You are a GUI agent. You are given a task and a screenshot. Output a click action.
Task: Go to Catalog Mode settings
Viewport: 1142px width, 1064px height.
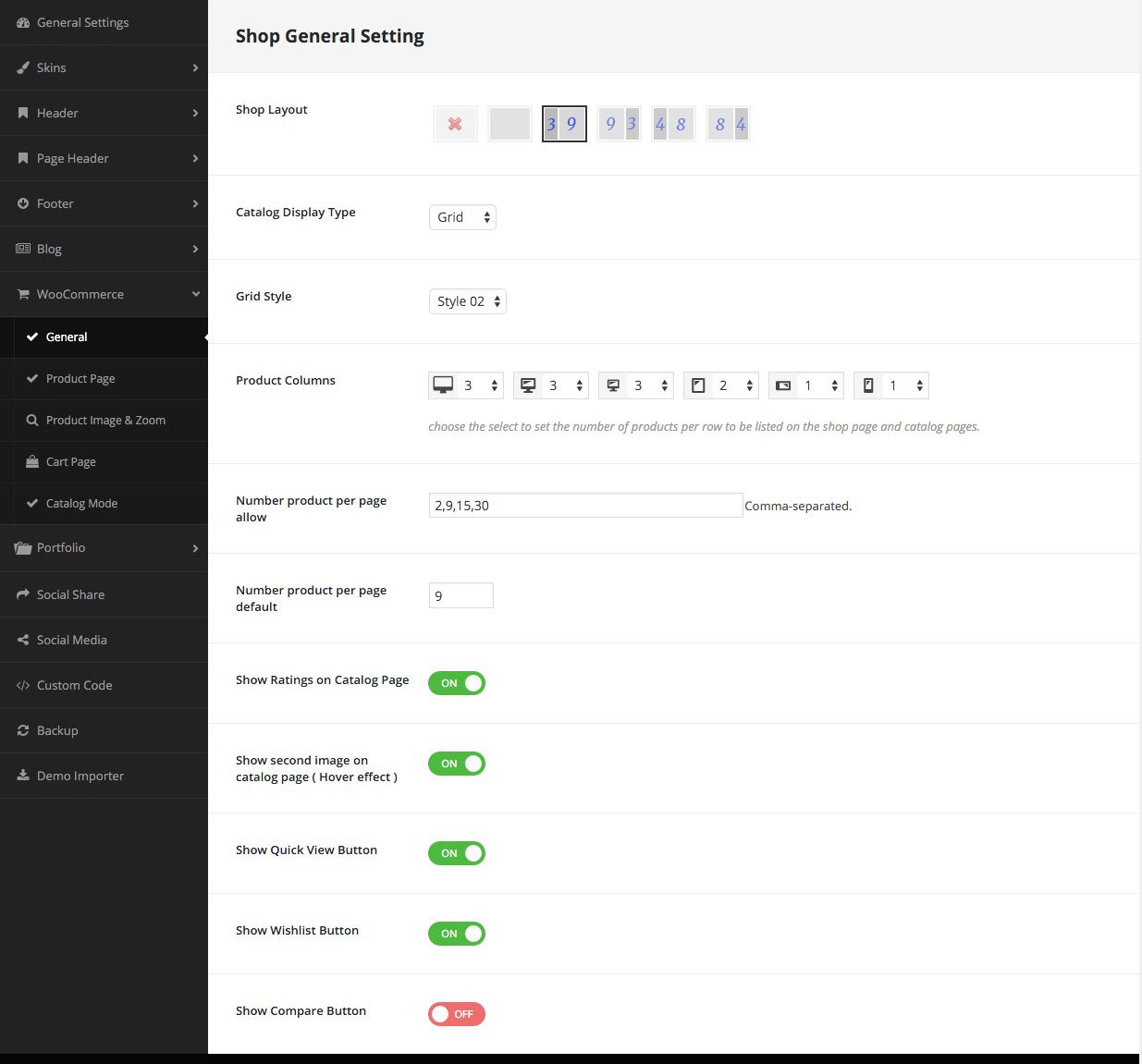click(81, 504)
